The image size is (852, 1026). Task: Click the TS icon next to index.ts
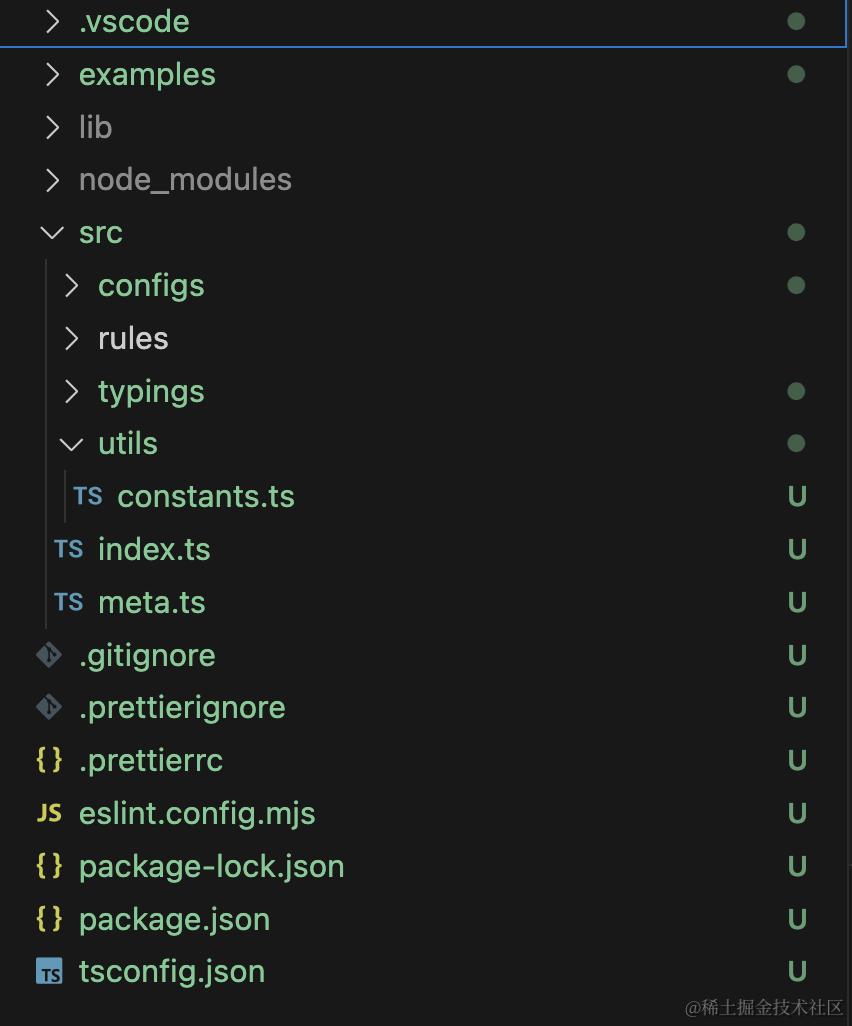click(69, 549)
